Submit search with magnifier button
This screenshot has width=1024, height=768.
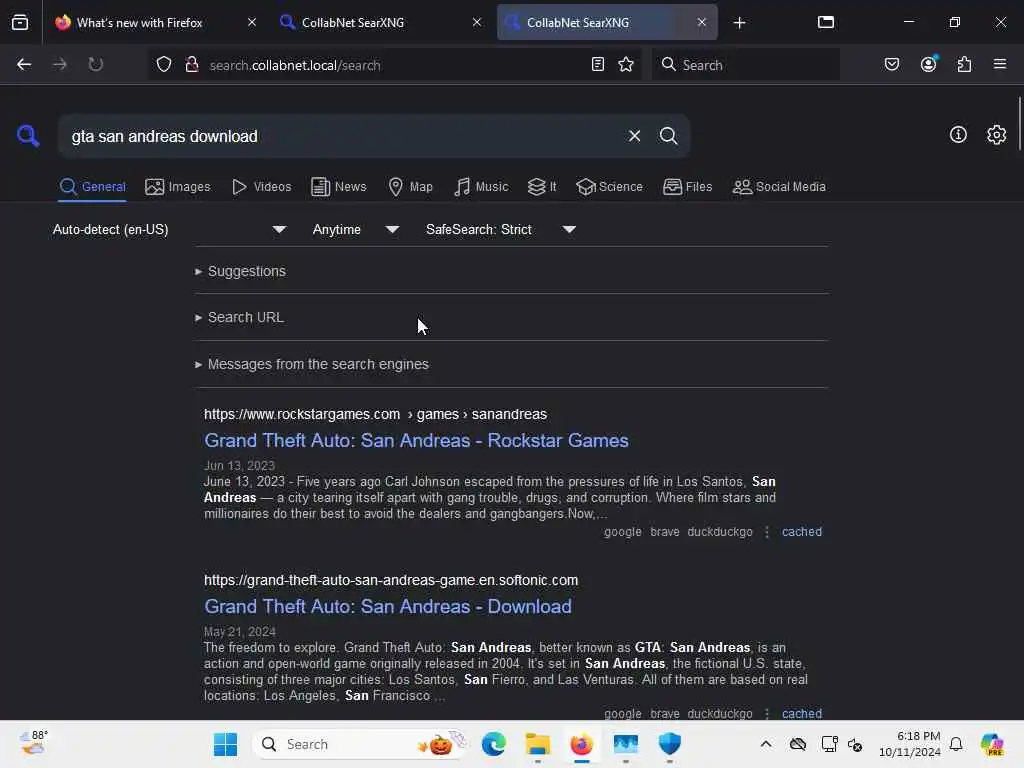click(x=668, y=136)
